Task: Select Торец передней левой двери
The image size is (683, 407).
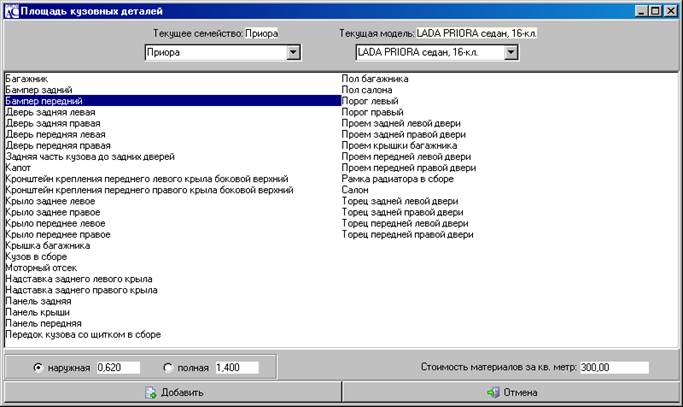Action: [405, 224]
